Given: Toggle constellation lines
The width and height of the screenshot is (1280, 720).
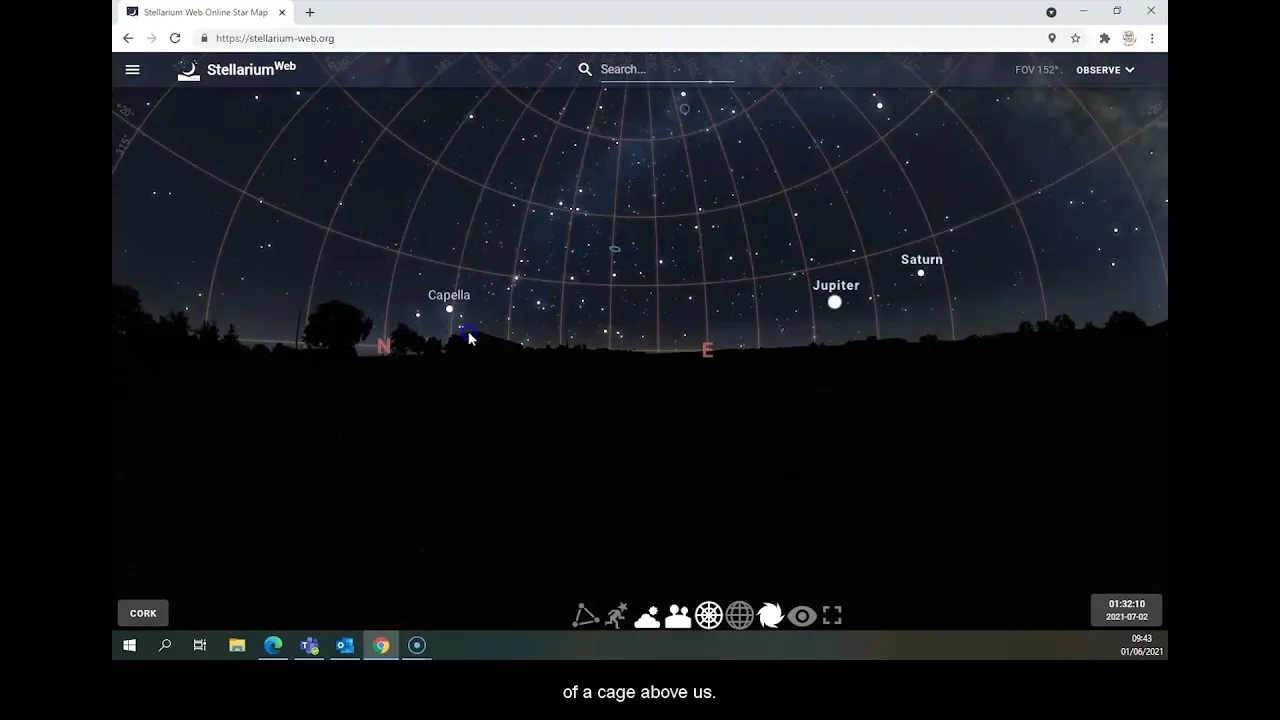Looking at the screenshot, I should tap(585, 616).
